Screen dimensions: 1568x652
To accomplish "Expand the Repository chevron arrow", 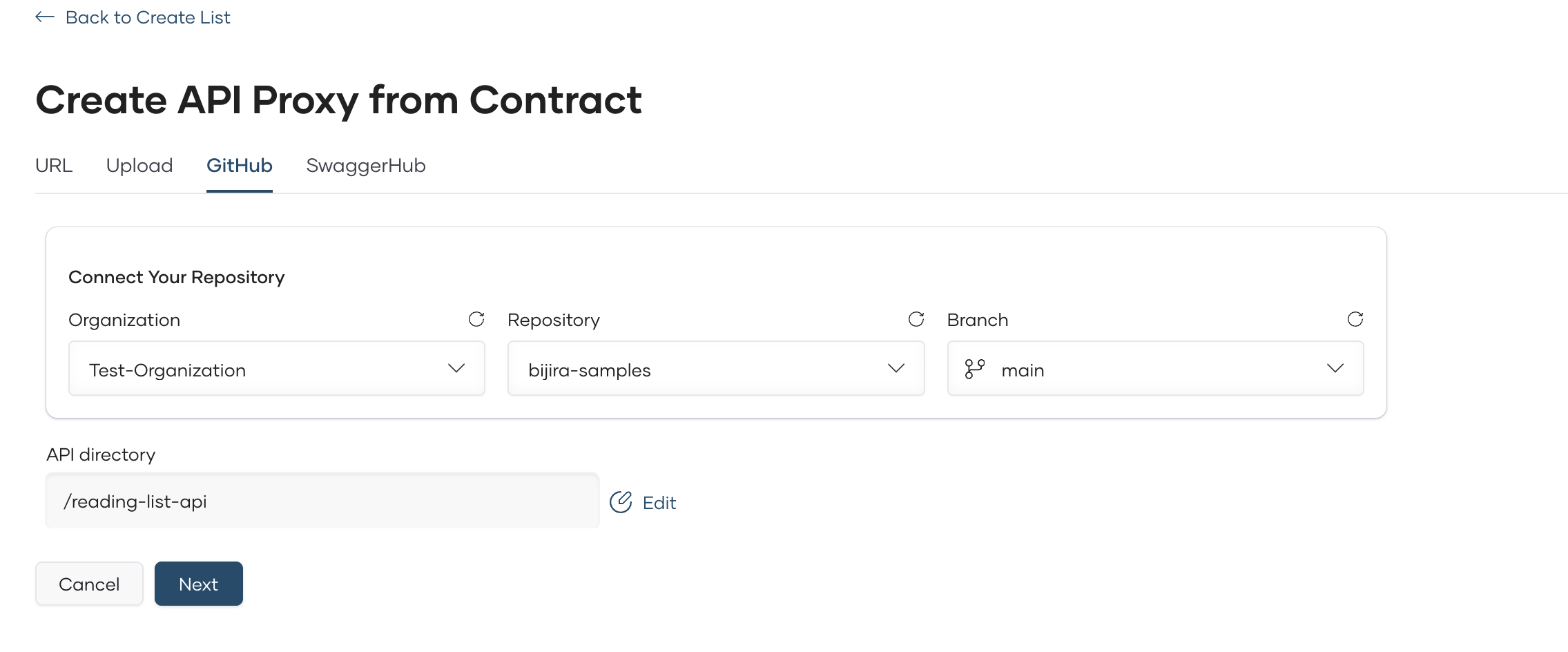I will click(896, 368).
